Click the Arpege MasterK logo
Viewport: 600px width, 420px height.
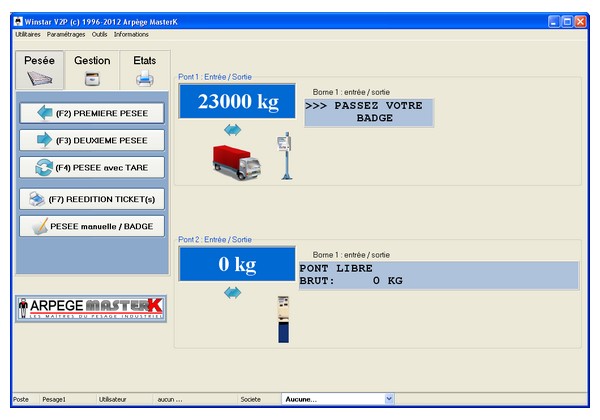pyautogui.click(x=91, y=309)
